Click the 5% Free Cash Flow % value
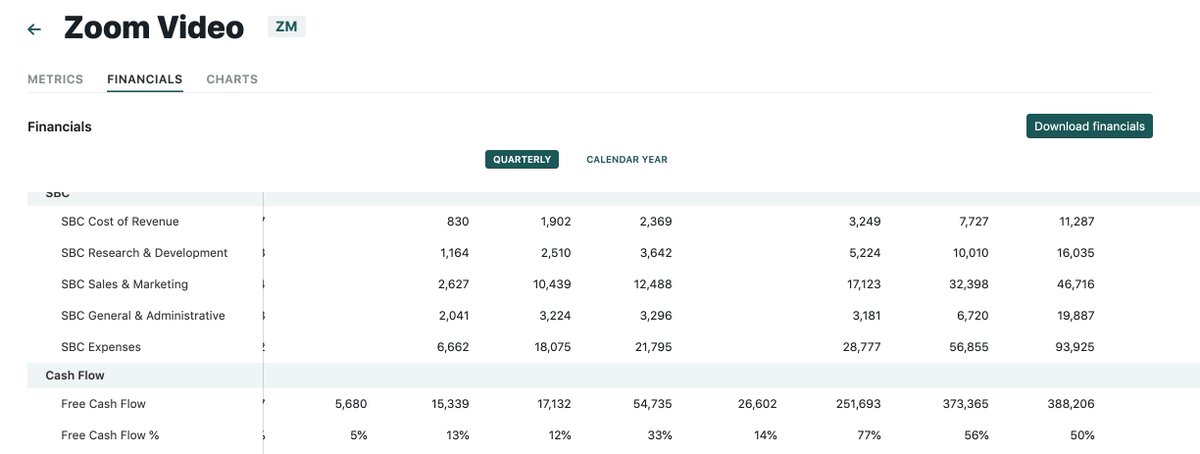This screenshot has width=1200, height=454. coord(359,435)
